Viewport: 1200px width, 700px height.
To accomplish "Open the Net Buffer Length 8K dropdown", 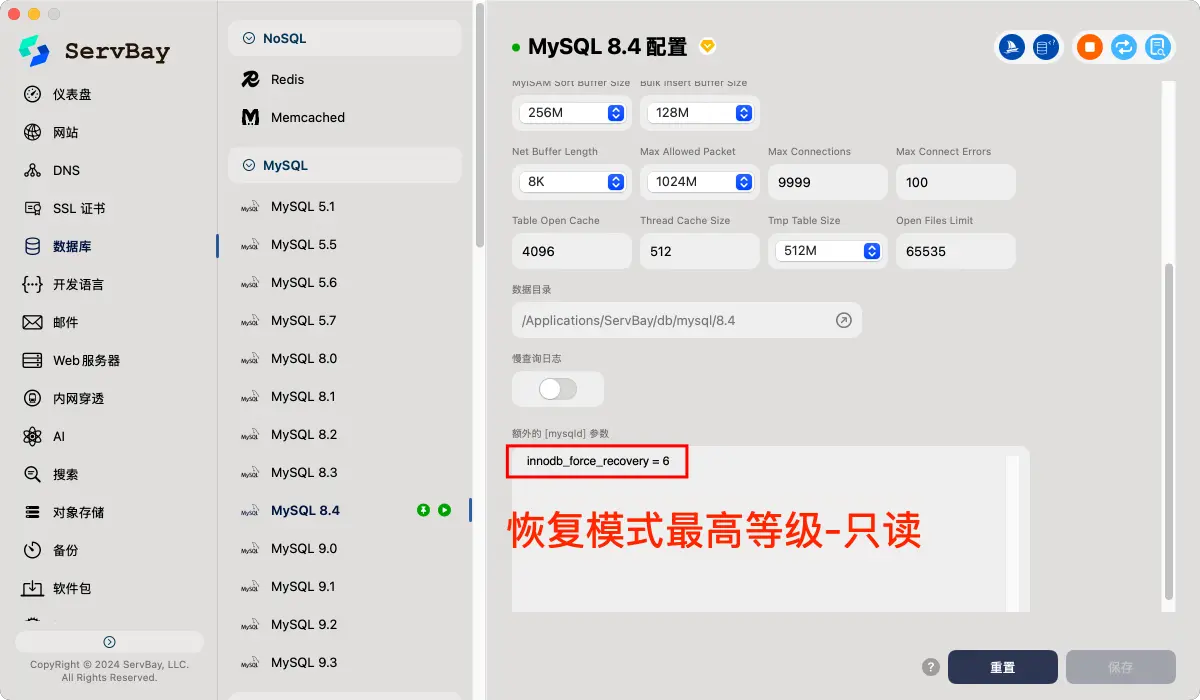I will [x=572, y=182].
